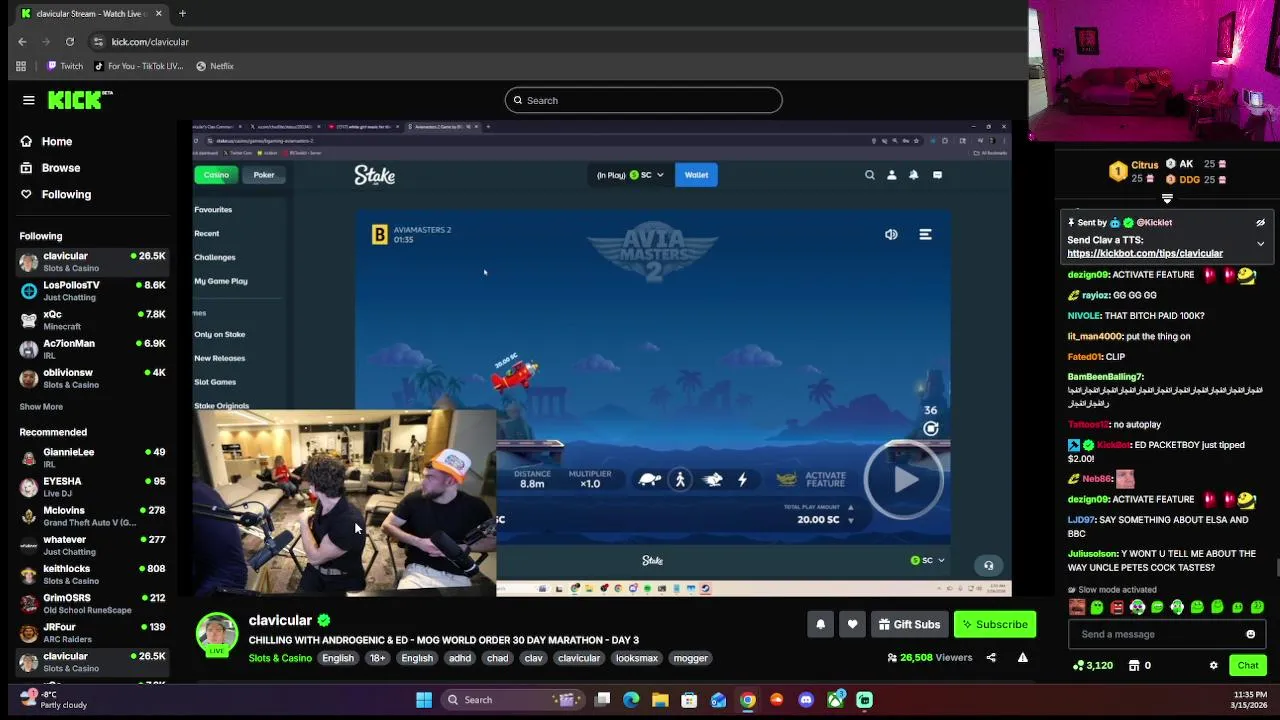Click the Stake Wallet button

coord(696,175)
